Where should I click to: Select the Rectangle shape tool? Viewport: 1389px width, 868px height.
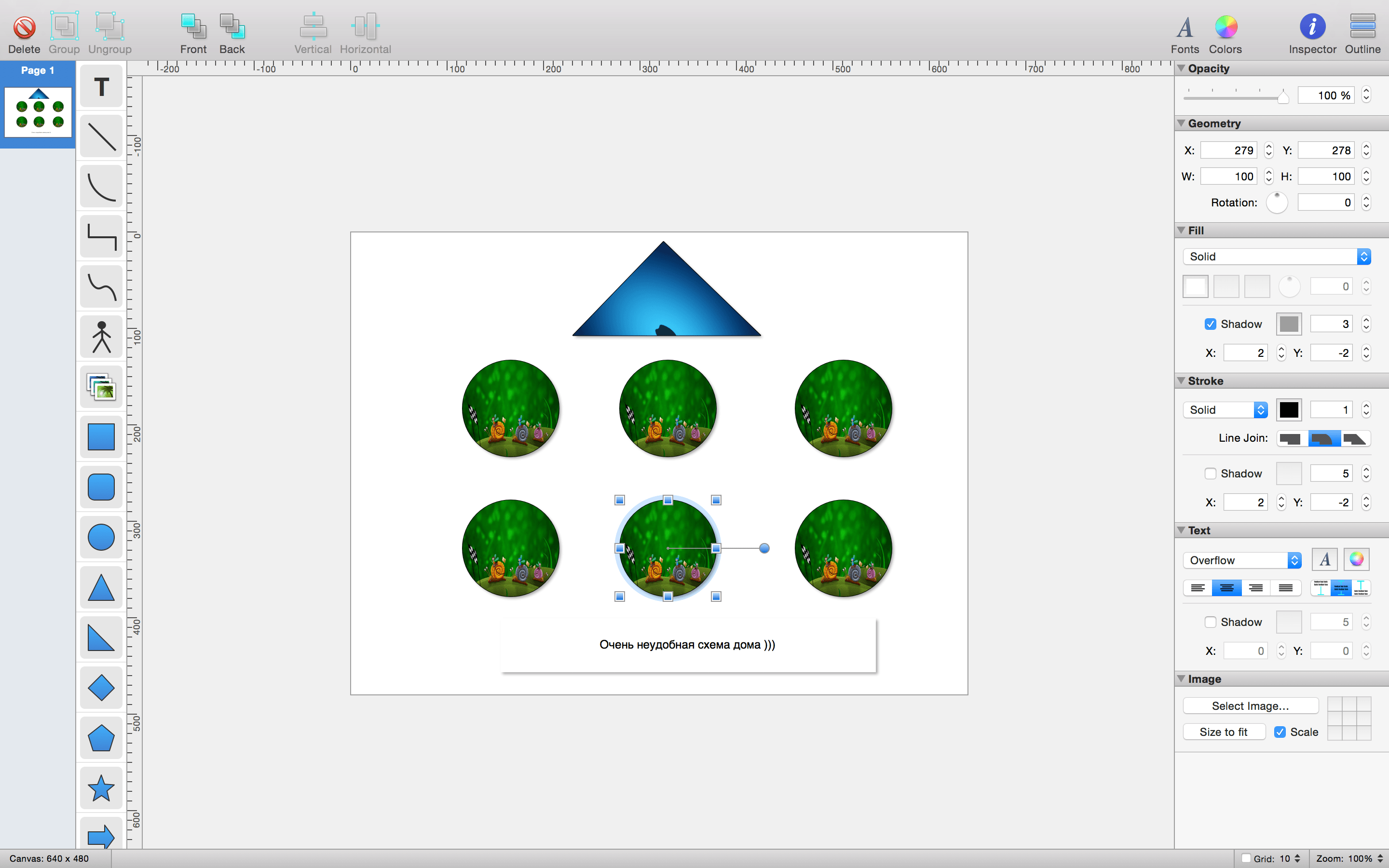[102, 437]
